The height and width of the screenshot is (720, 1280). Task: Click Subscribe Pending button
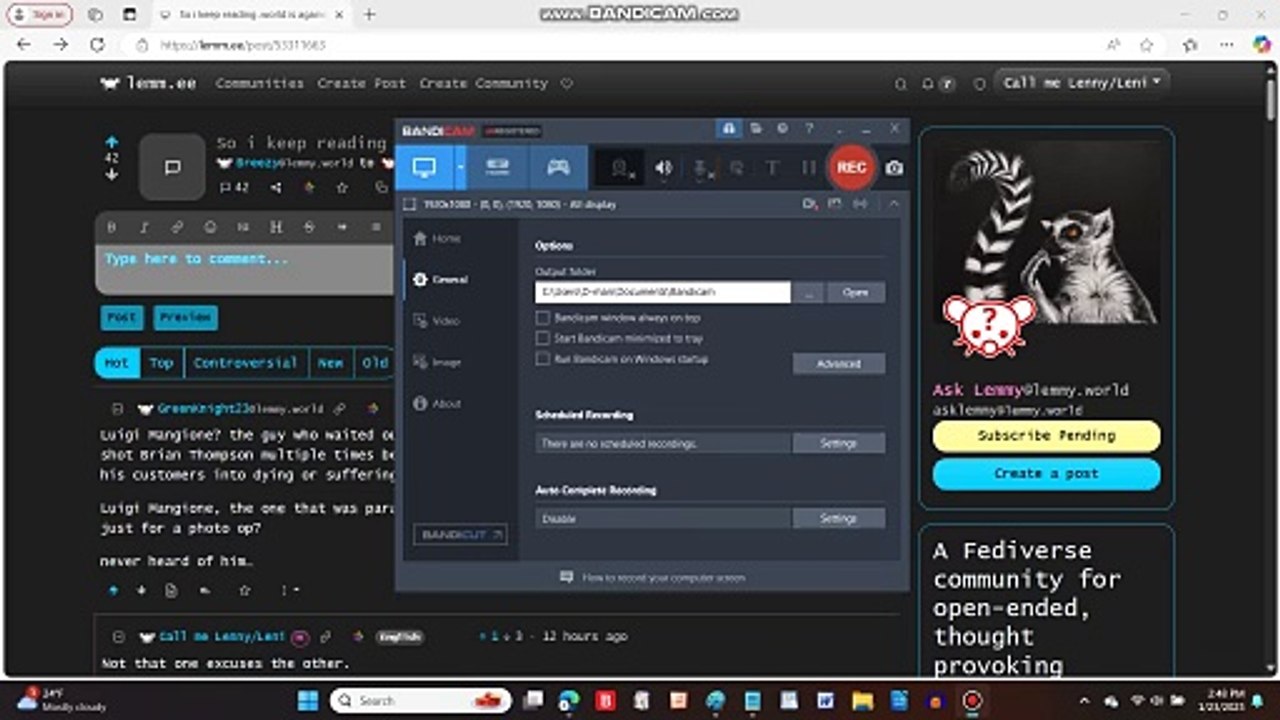(1047, 436)
